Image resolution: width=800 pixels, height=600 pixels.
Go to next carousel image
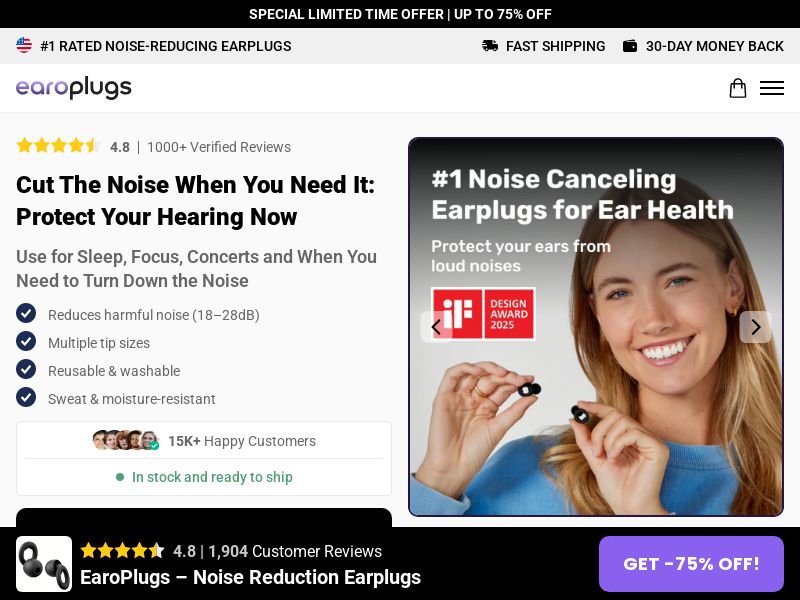756,327
